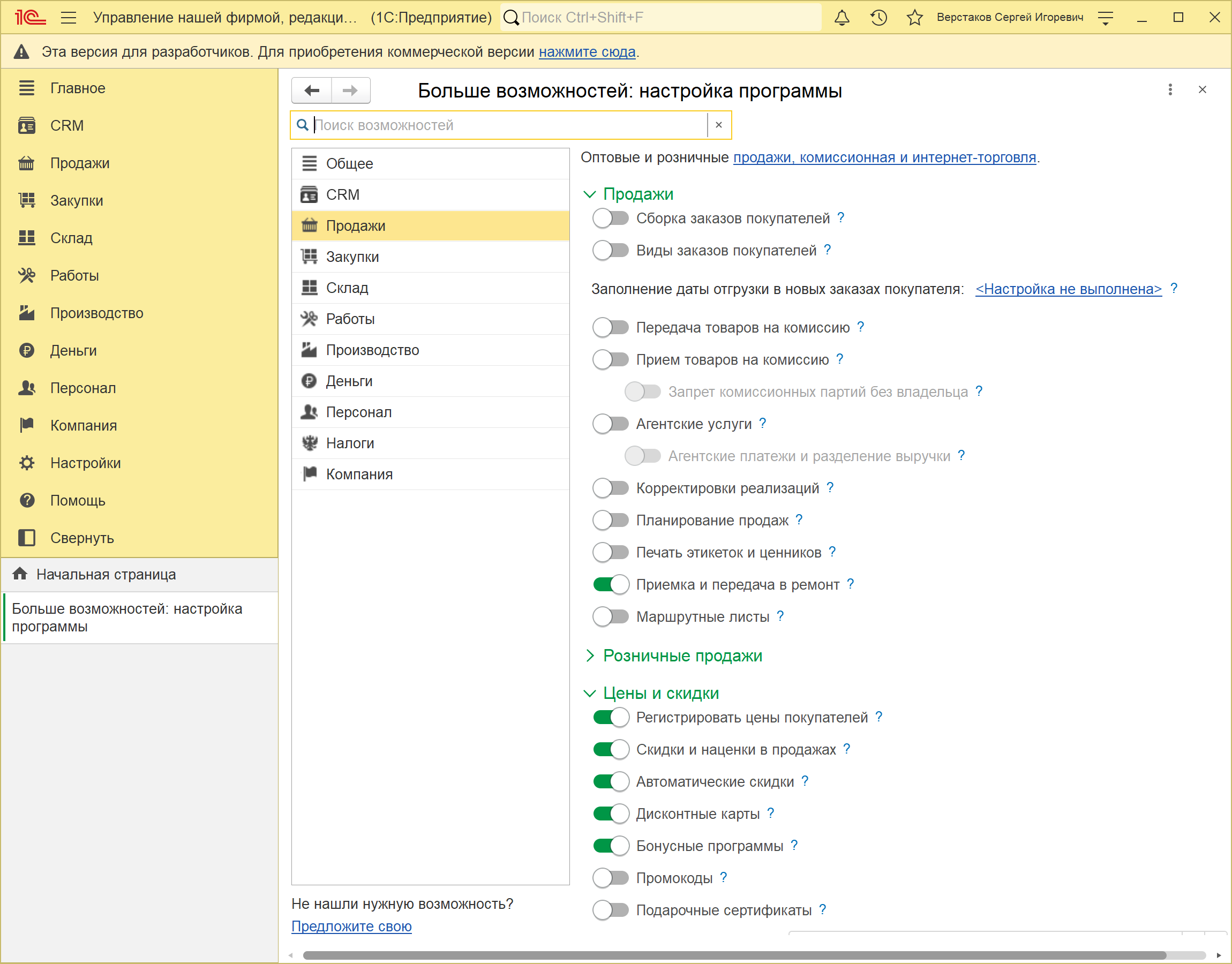Collapse the Продажи section
1232x964 pixels.
[589, 194]
